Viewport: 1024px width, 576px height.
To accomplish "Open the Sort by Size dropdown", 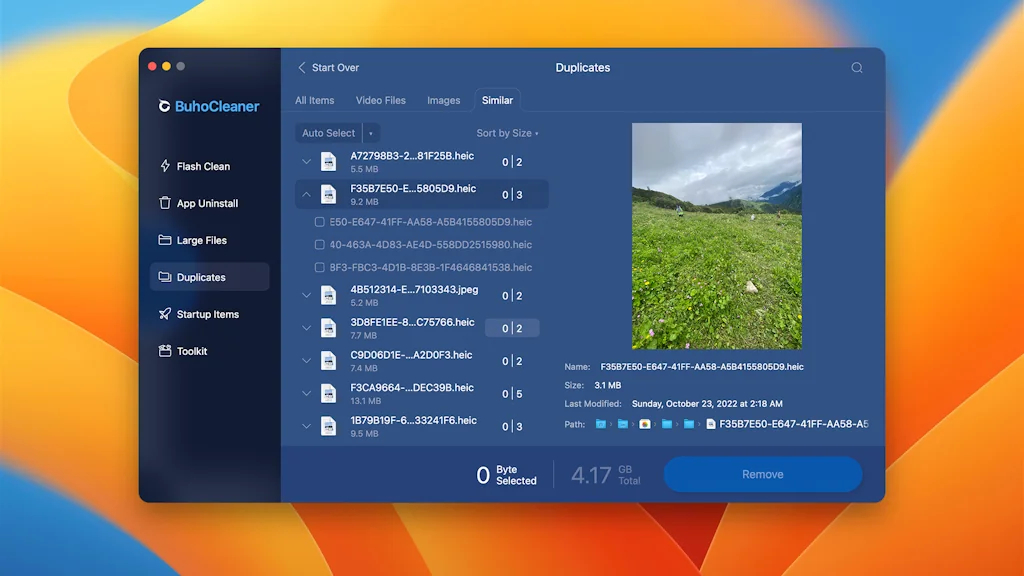I will point(507,133).
